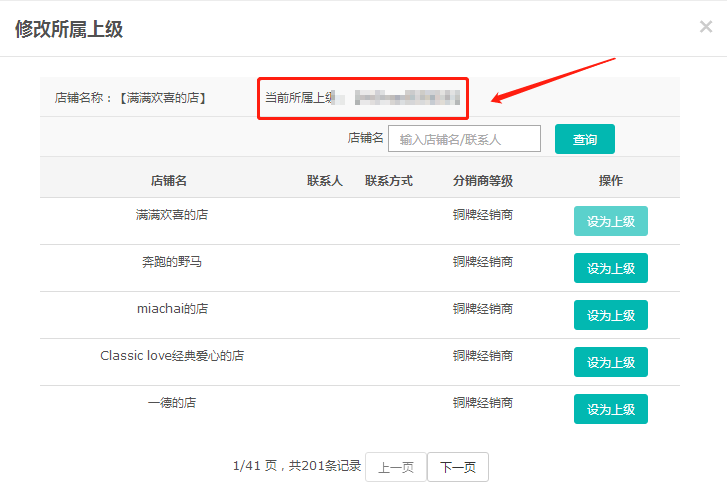Set Classic love经典爱心的店 as superior
Screen dimensions: 727x493
[x=610, y=362]
